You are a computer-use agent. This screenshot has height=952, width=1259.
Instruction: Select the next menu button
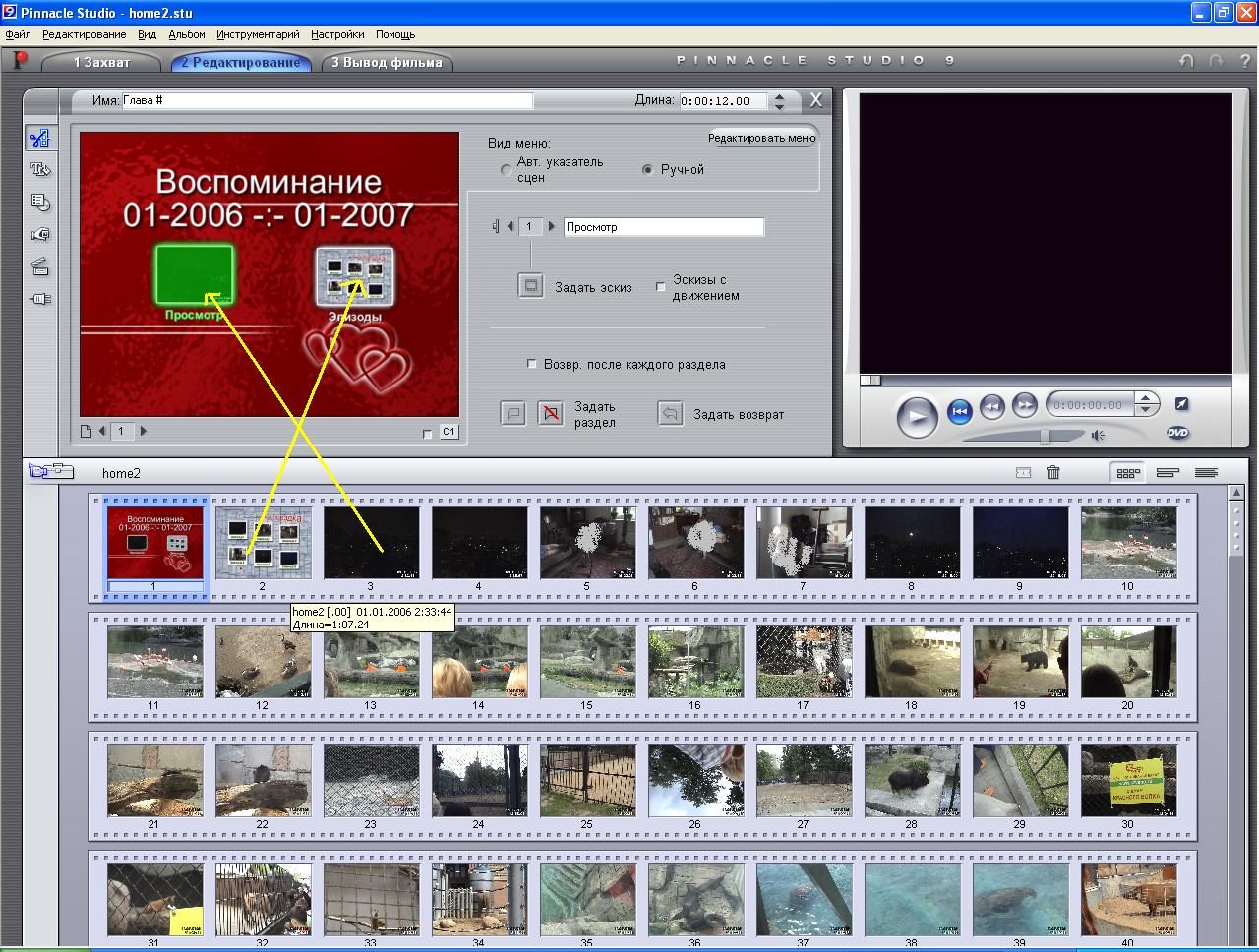(x=551, y=227)
